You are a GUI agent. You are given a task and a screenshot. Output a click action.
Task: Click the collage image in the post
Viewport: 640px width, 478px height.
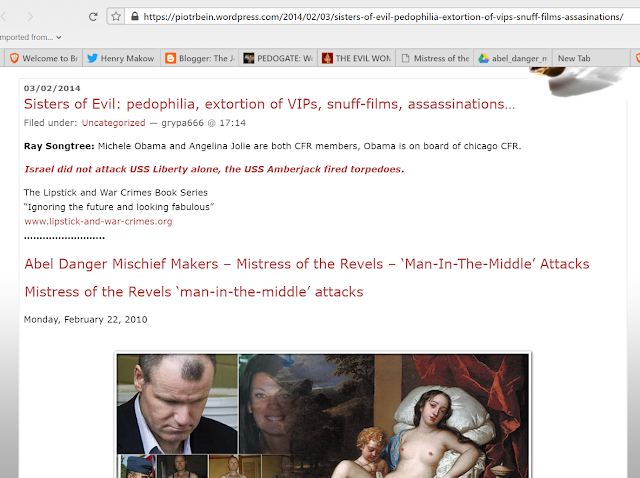pyautogui.click(x=322, y=416)
